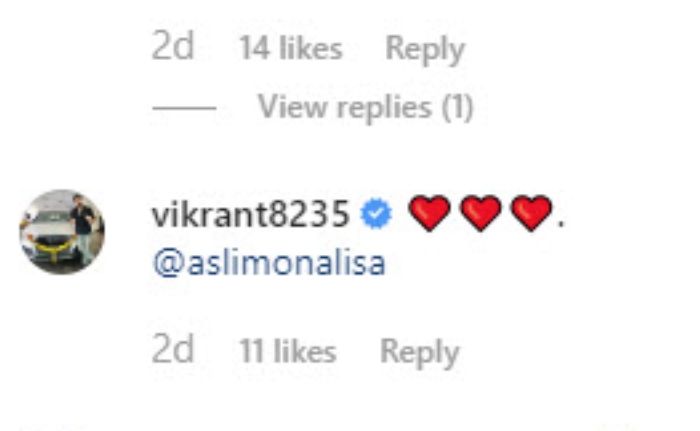Image resolution: width=700 pixels, height=431 pixels.
Task: Open vikrant8235's round profile picture
Action: 62,232
